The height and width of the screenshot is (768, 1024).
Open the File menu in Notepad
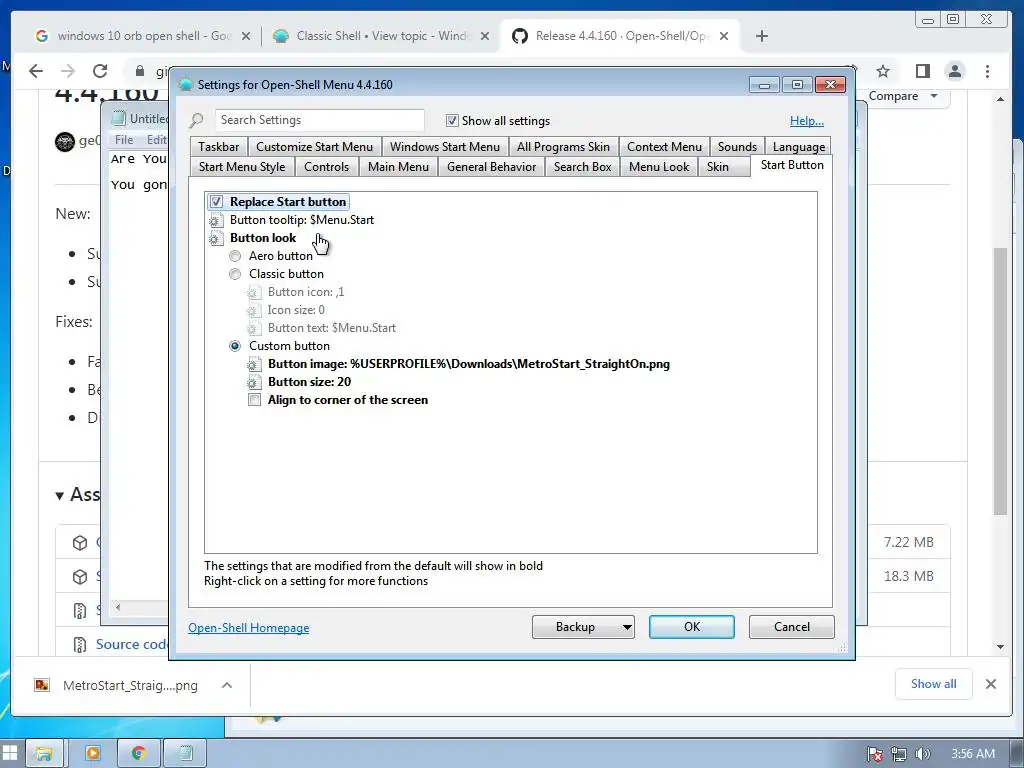(123, 140)
